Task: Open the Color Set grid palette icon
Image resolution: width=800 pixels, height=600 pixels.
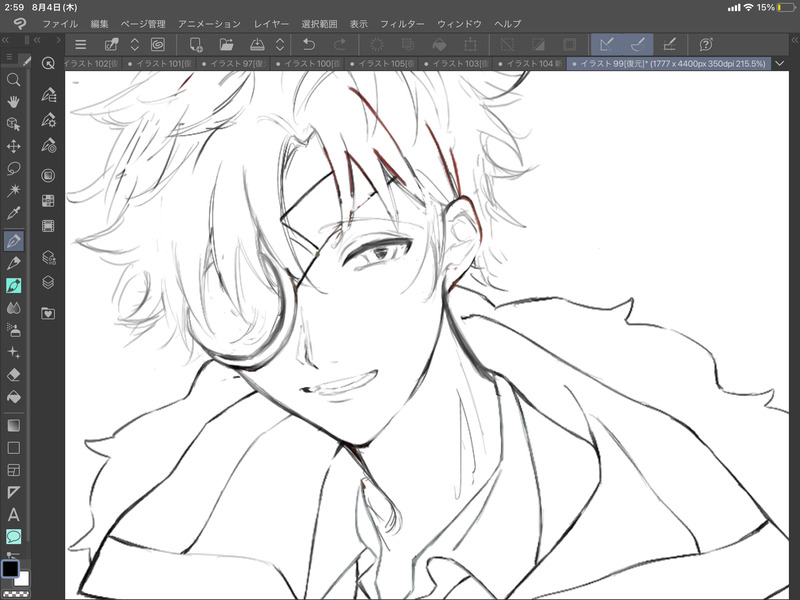Action: pyautogui.click(x=48, y=201)
